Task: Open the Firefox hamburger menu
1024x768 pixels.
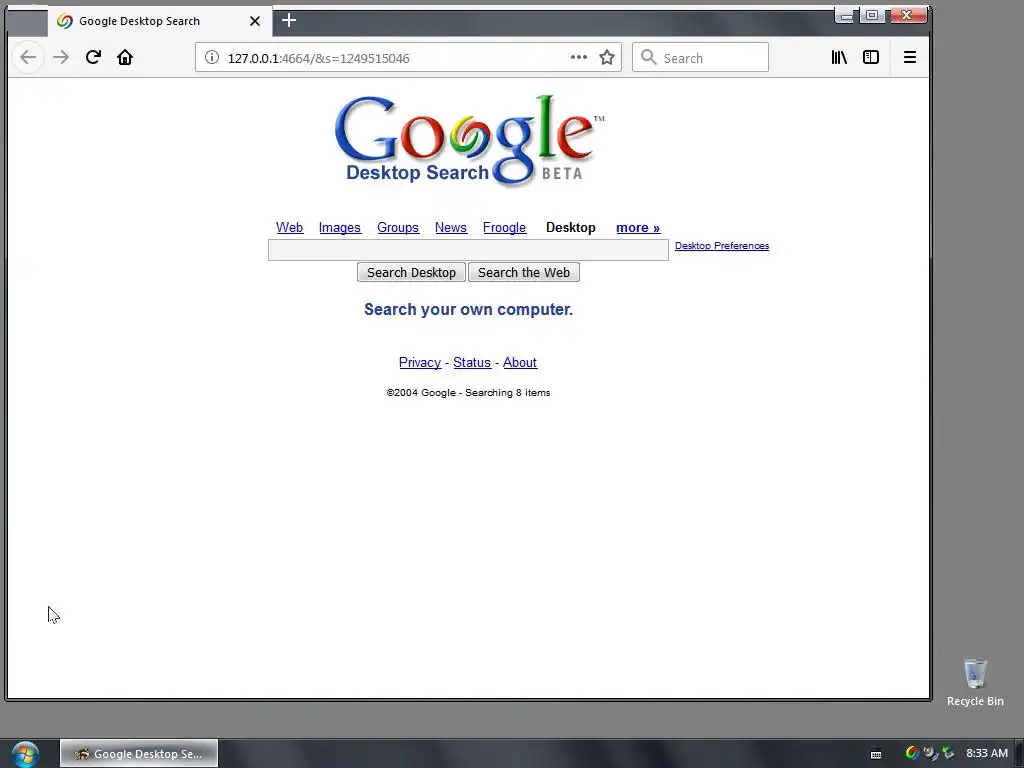Action: point(910,57)
